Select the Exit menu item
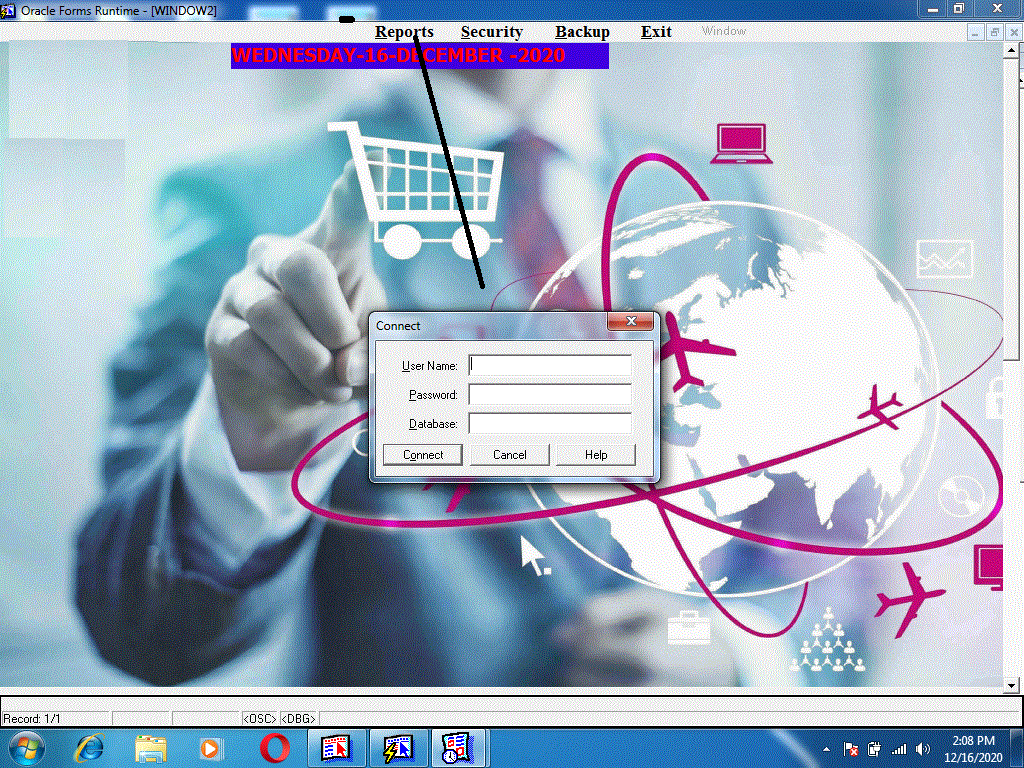The width and height of the screenshot is (1024, 768). (656, 32)
